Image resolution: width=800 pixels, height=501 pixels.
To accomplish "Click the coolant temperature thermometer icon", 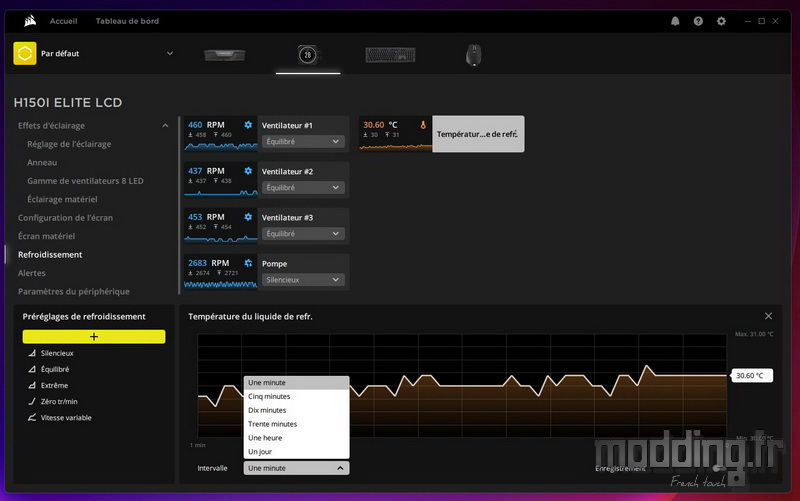I will [x=423, y=124].
